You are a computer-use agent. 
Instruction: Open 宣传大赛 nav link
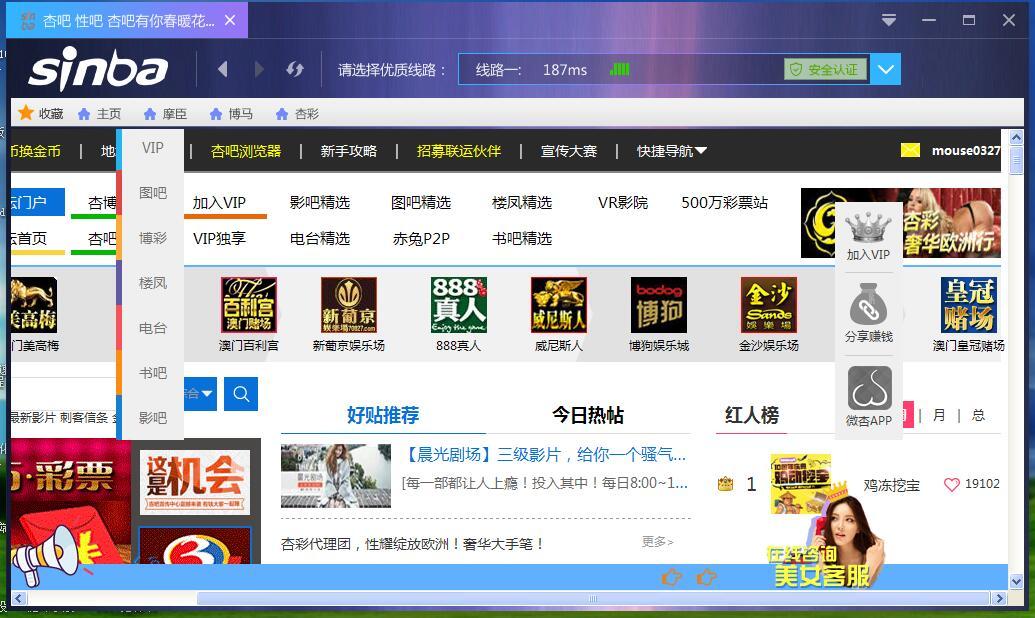[x=568, y=151]
